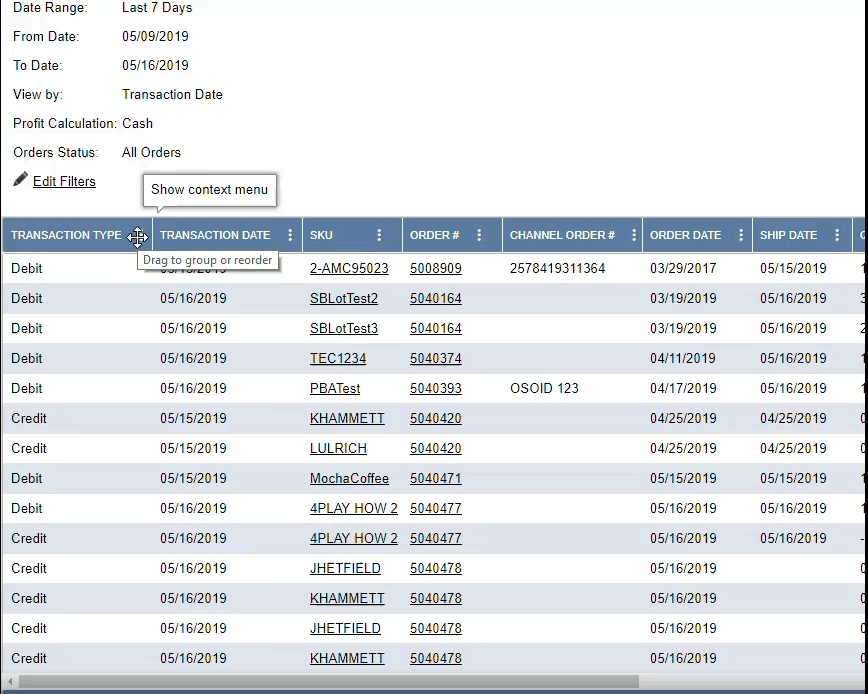Screen dimensions: 868x694
Task: Open the Order # column three-dot menu
Action: click(x=479, y=236)
